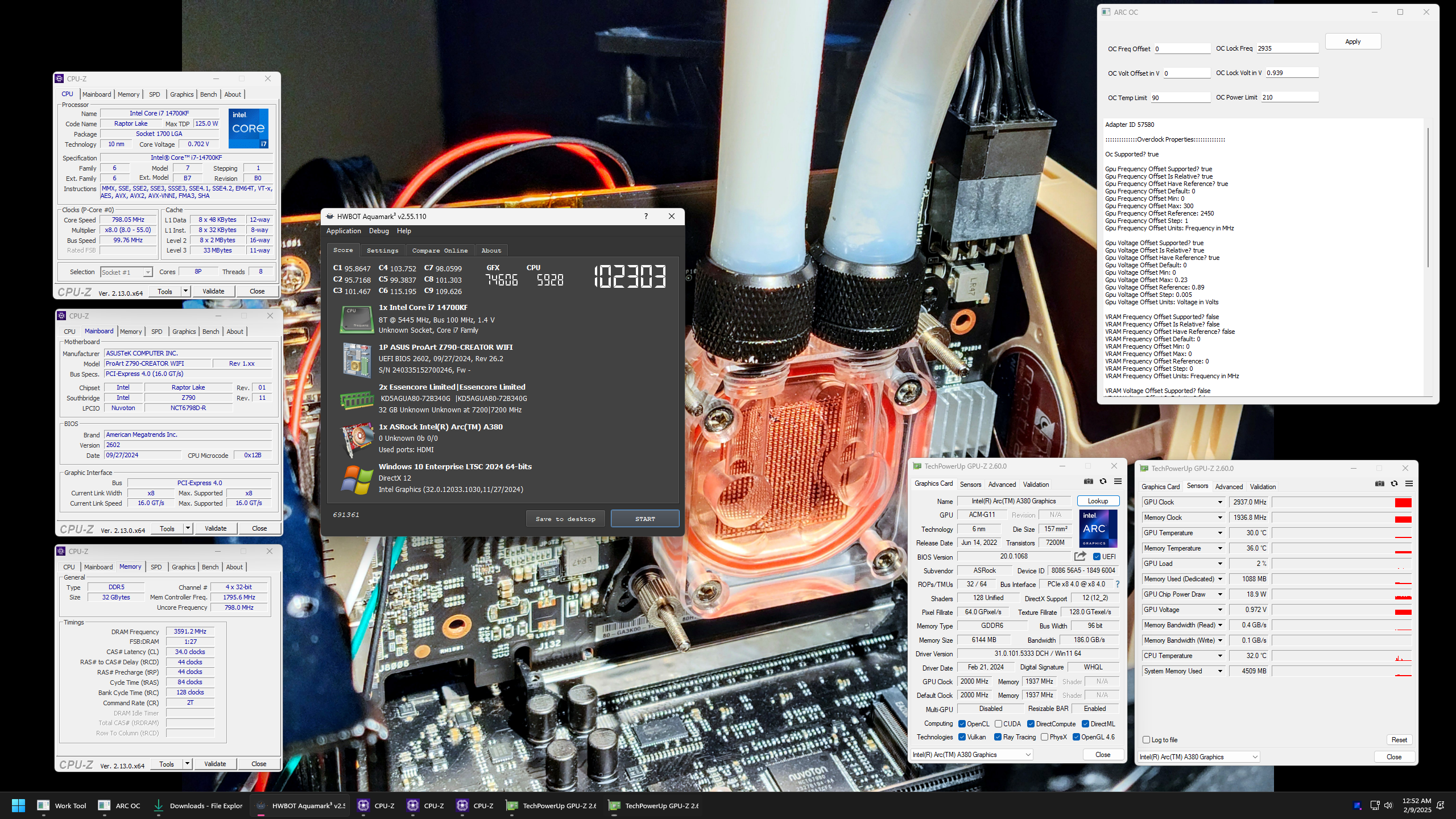Click the Windows logo icon in Aquamark

click(357, 479)
